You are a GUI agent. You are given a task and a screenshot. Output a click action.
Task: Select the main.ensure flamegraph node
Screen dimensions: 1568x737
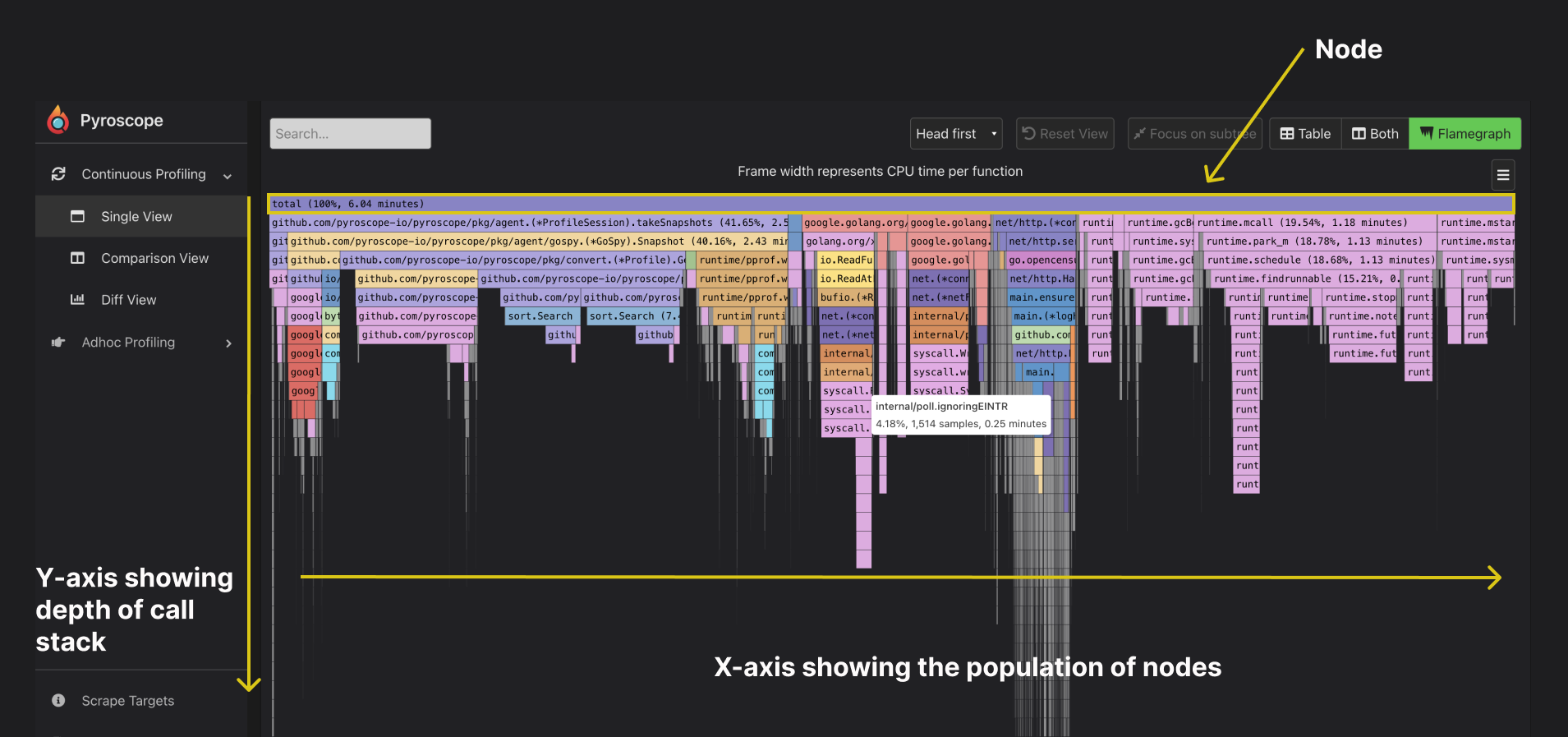1042,297
